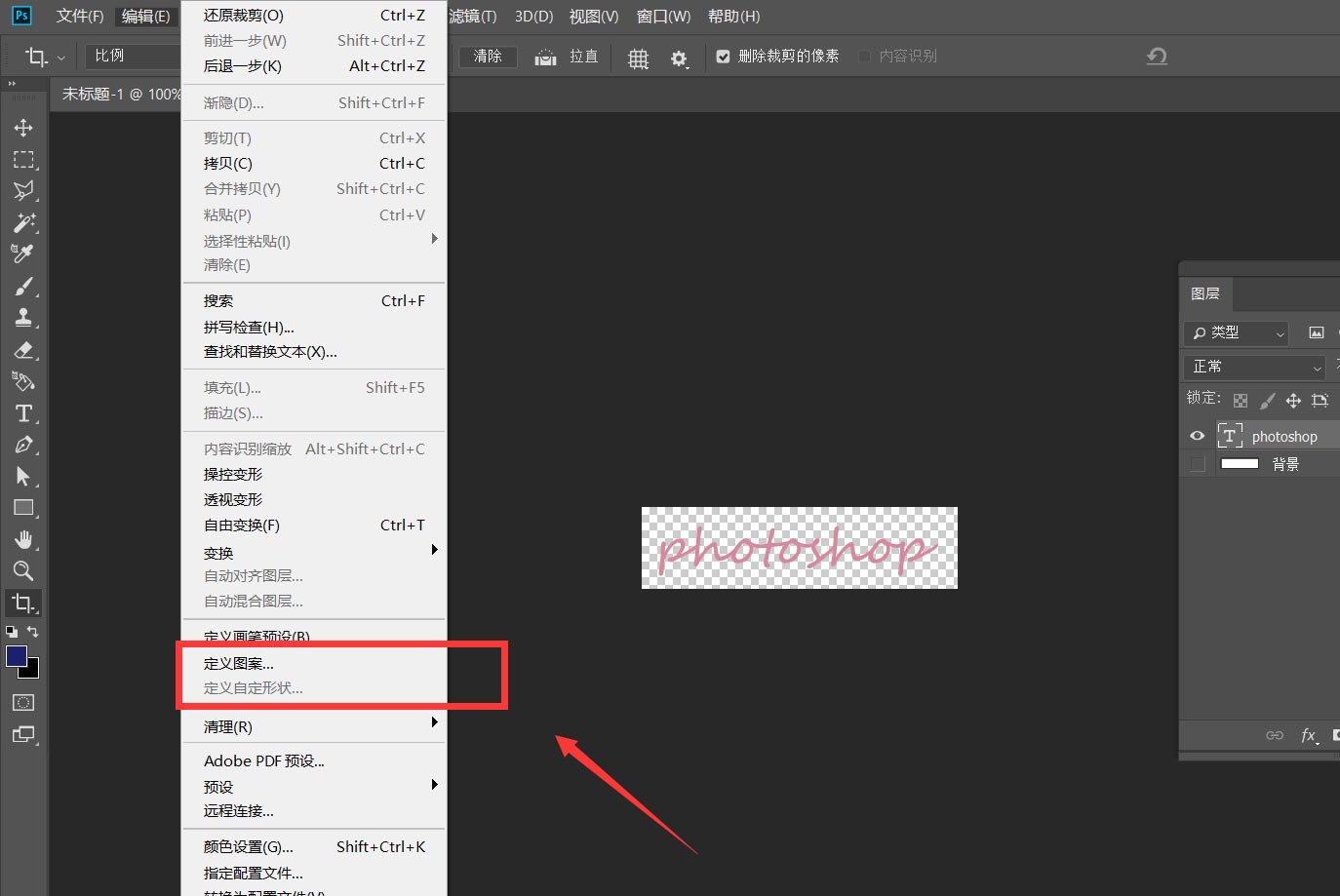Click the straighten (拉直) icon
The width and height of the screenshot is (1340, 896).
click(x=545, y=57)
